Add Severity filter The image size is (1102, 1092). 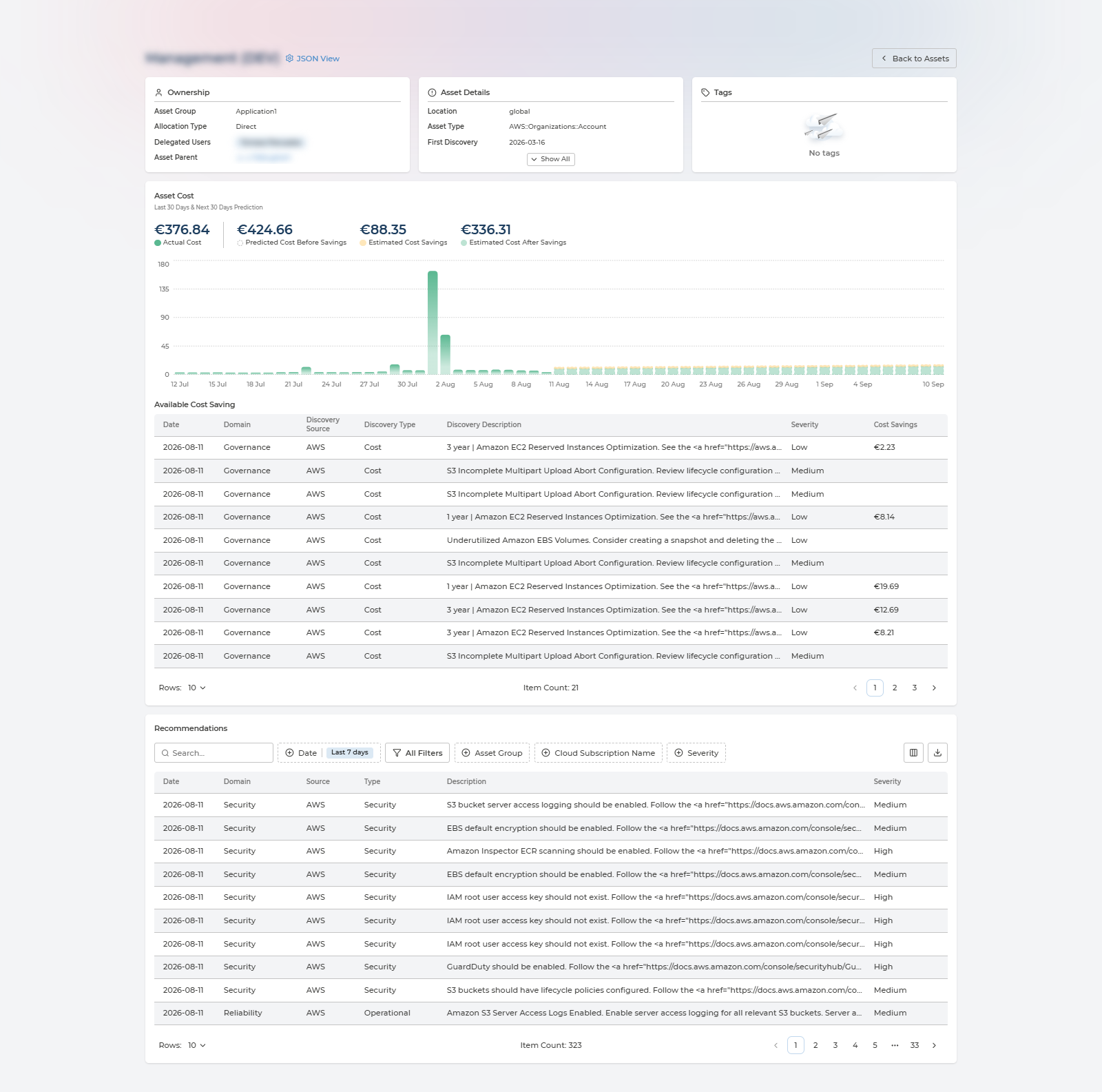[x=696, y=753]
